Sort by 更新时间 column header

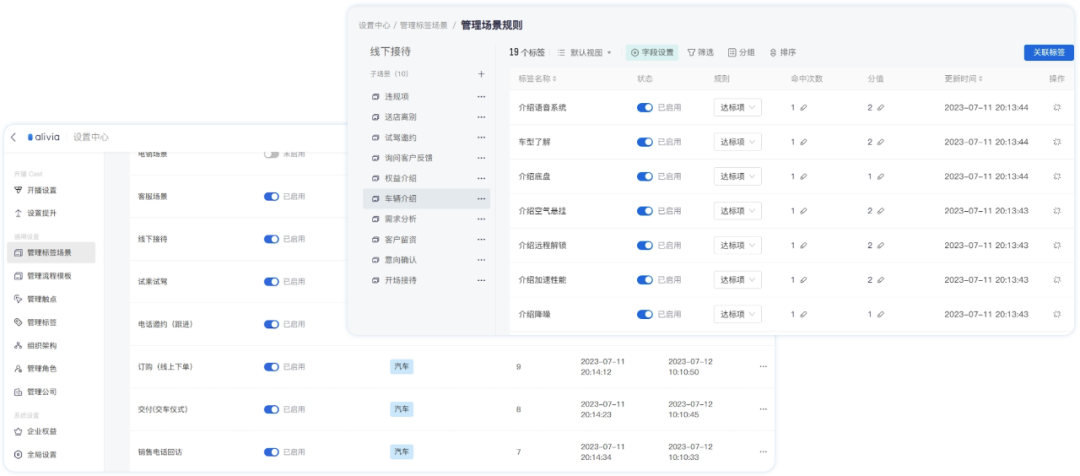[963, 79]
